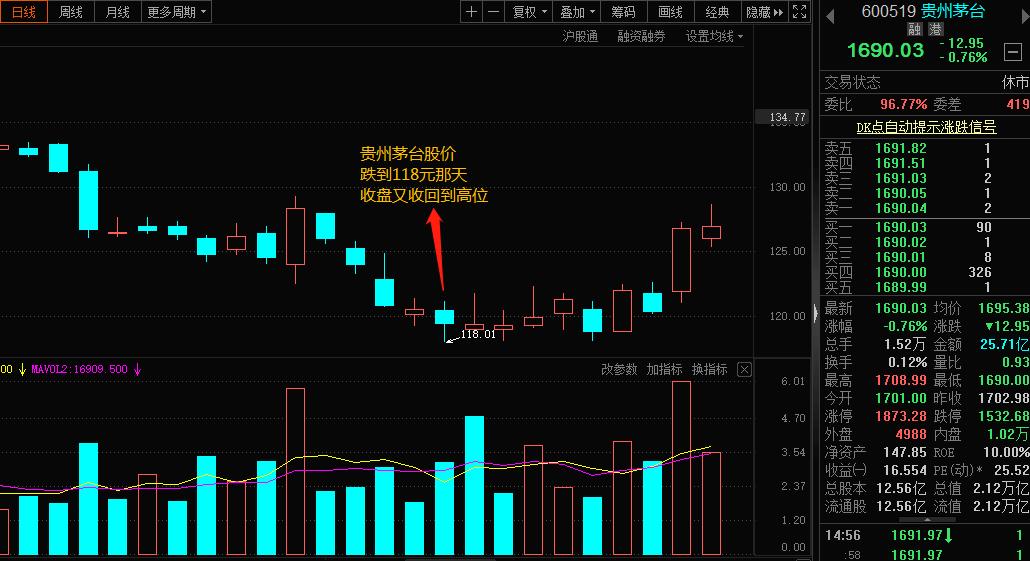Click the down arrow beside MAVOL2 value
This screenshot has height=561, width=1030.
coord(137,370)
